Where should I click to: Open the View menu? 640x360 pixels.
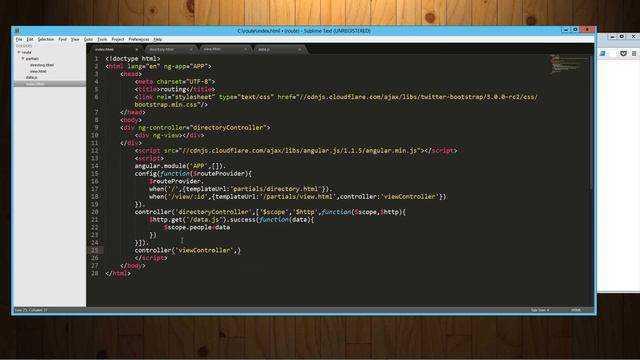point(75,40)
